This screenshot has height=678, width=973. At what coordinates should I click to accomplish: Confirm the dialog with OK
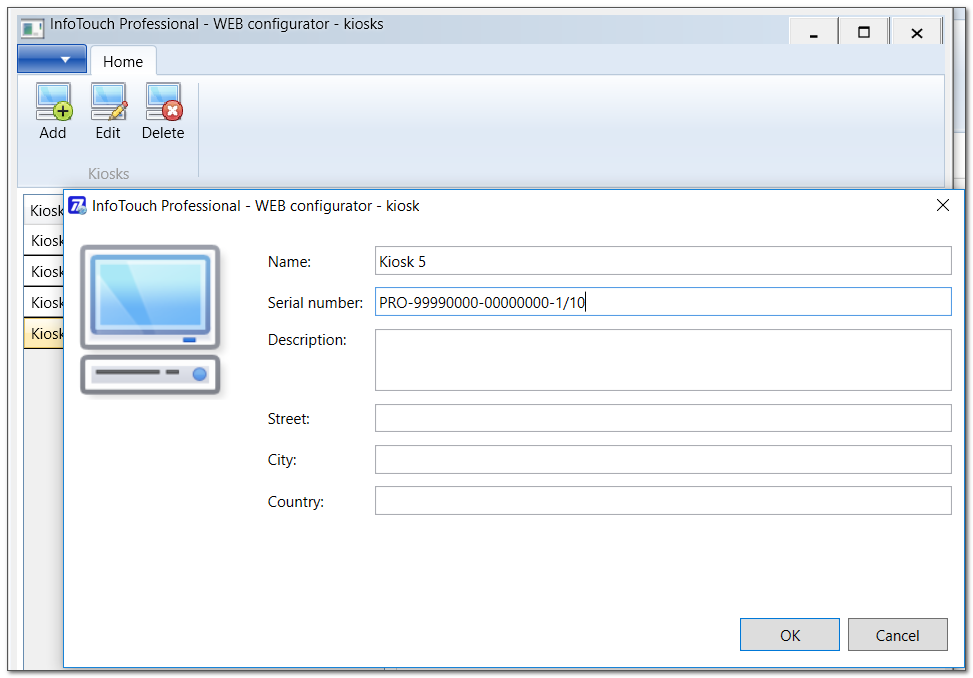pyautogui.click(x=789, y=635)
